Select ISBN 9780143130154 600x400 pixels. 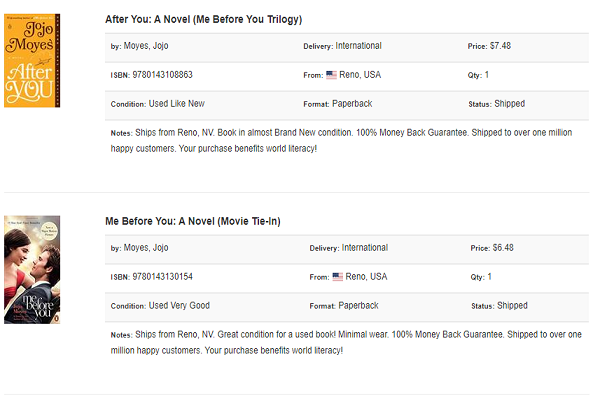point(158,277)
